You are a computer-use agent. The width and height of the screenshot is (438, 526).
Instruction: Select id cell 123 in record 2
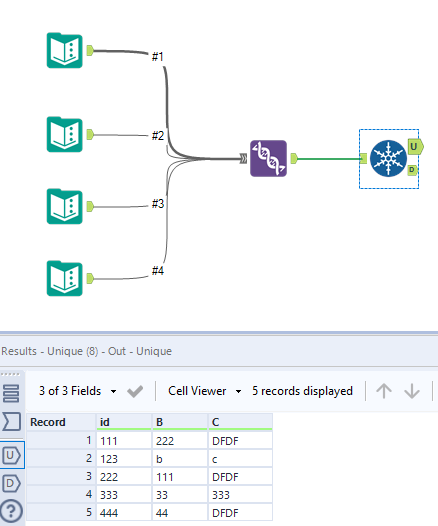(x=124, y=459)
